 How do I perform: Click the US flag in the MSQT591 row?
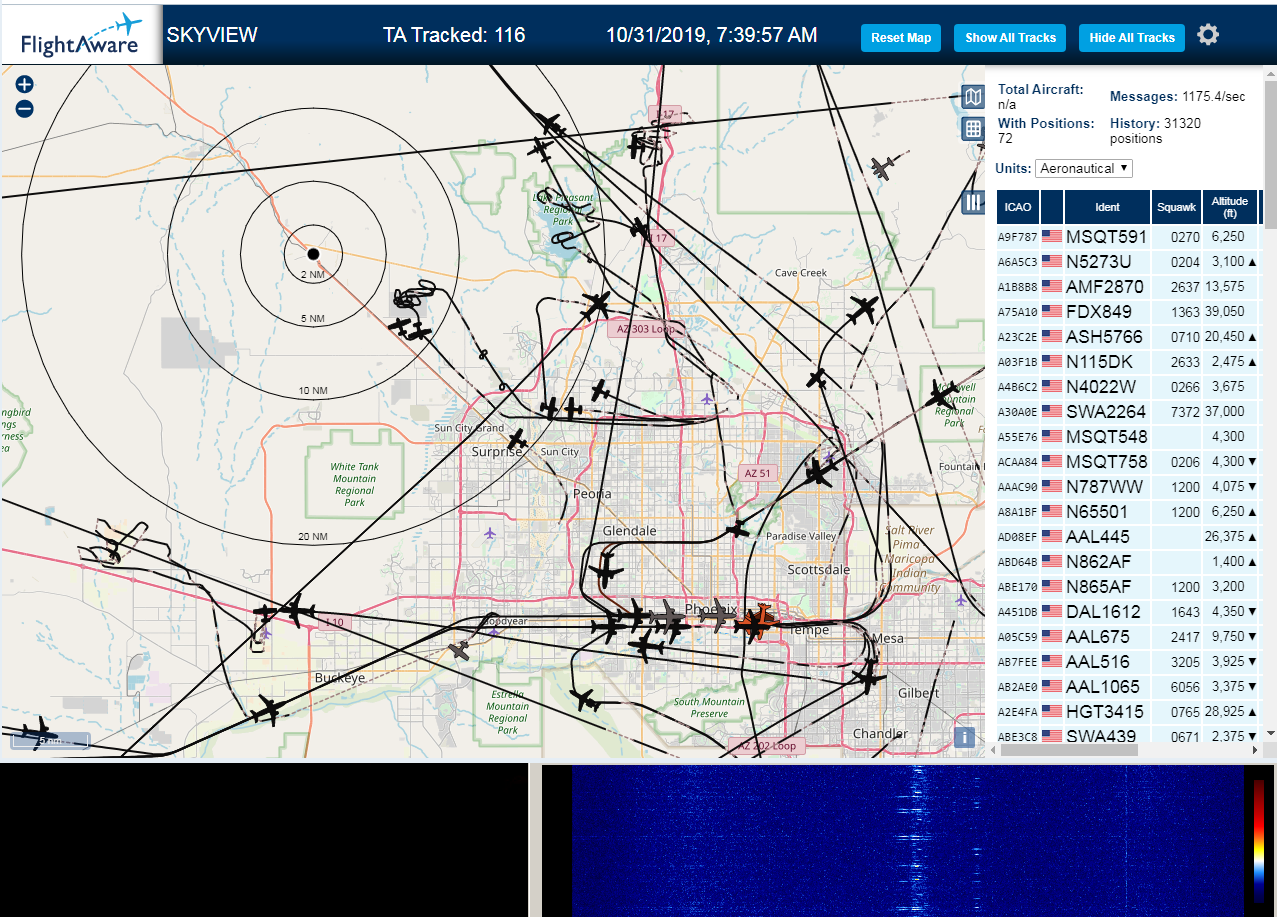pyautogui.click(x=1052, y=236)
